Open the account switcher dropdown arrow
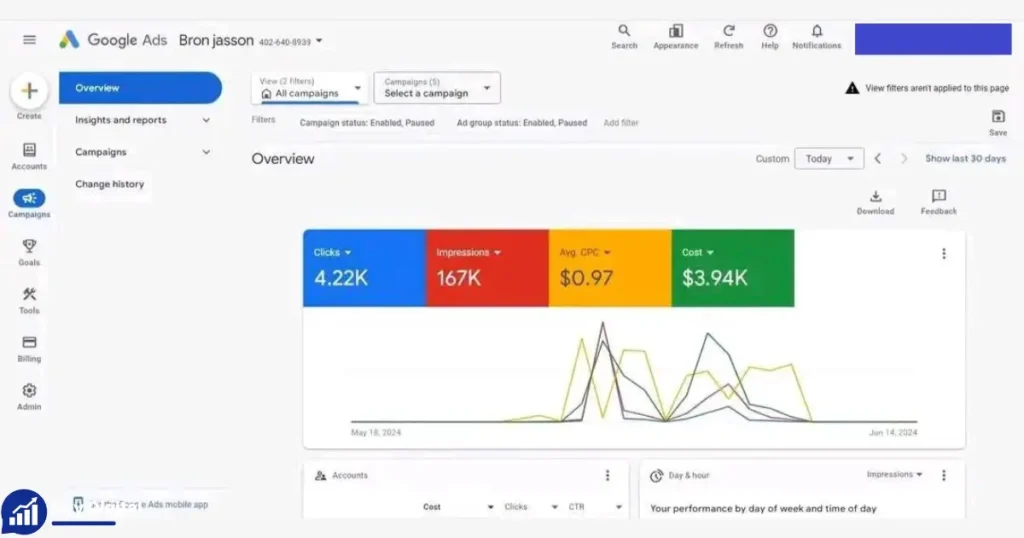Viewport: 1024px width, 538px height. (319, 40)
